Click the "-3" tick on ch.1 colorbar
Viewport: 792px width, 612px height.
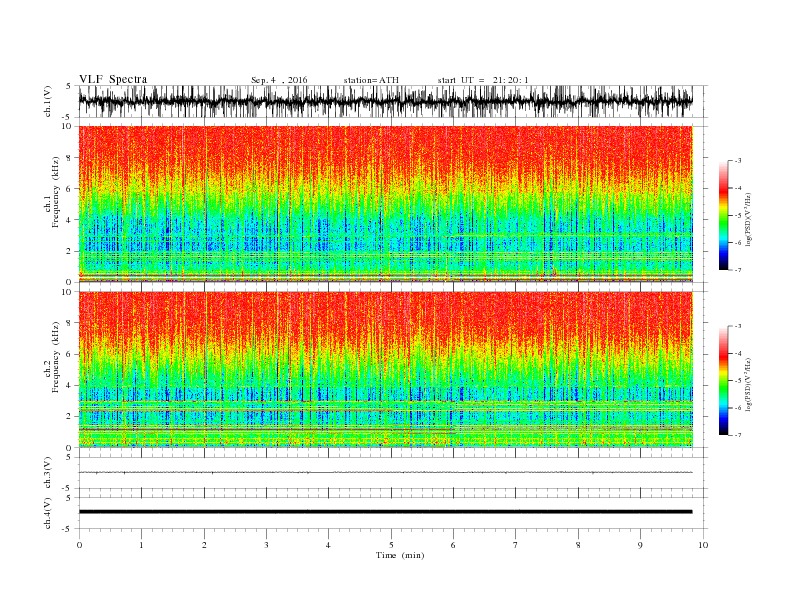[737, 161]
